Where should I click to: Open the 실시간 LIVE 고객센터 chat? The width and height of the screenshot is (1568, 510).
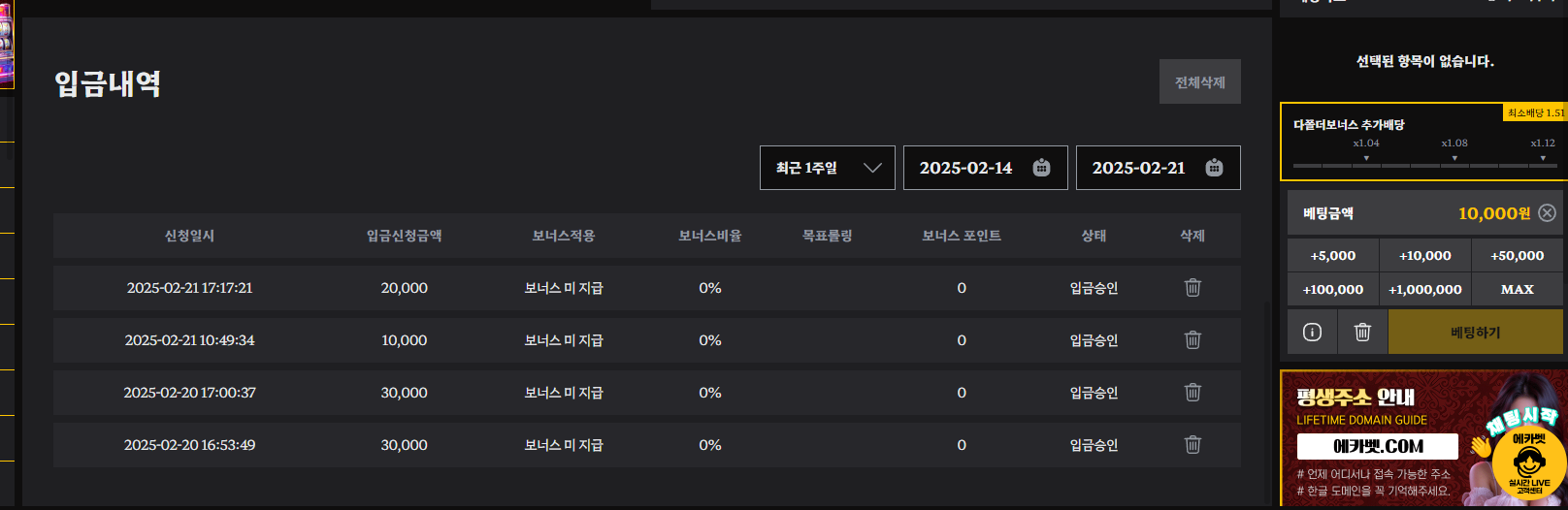pos(1528,467)
